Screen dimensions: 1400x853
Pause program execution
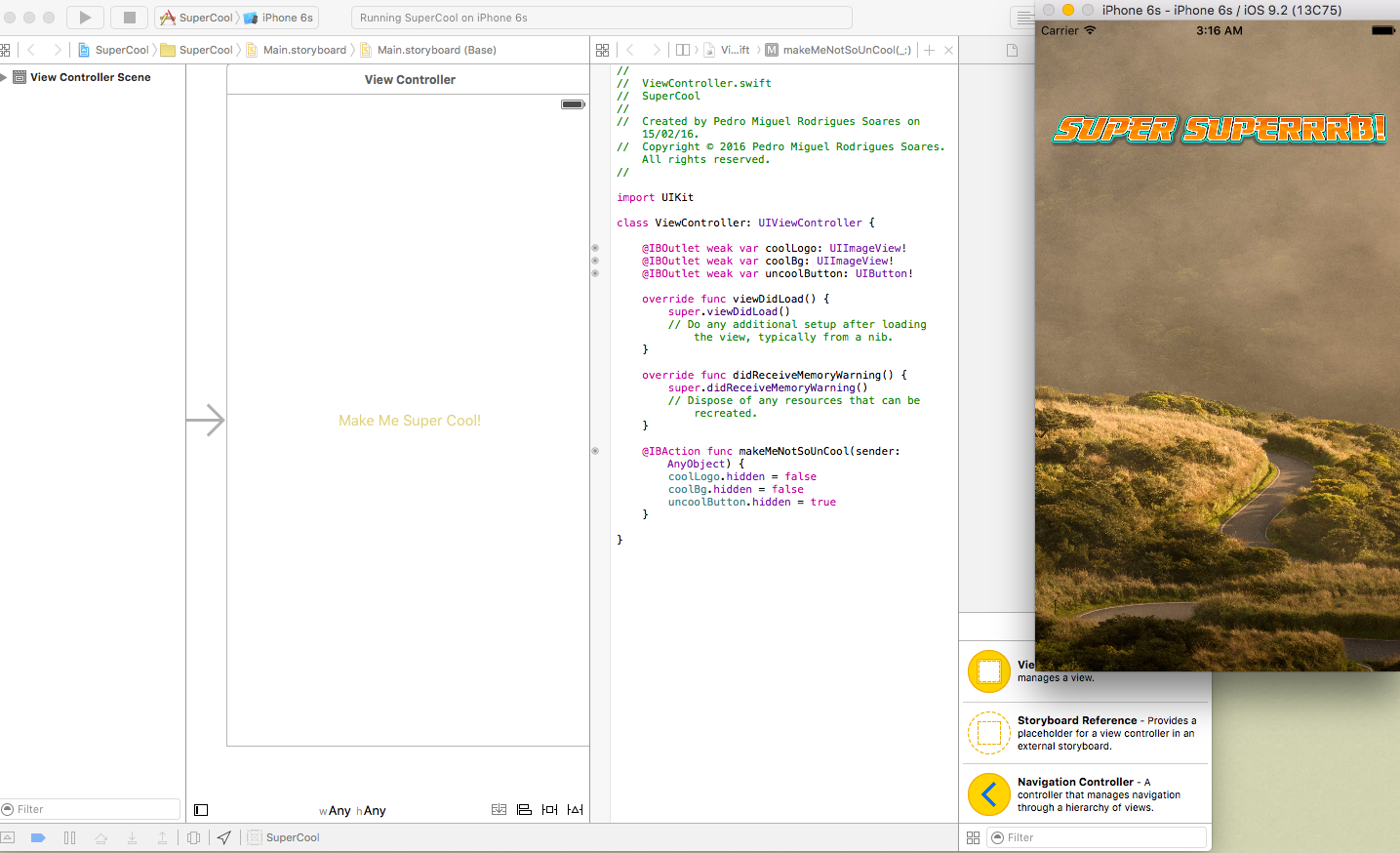coord(69,837)
